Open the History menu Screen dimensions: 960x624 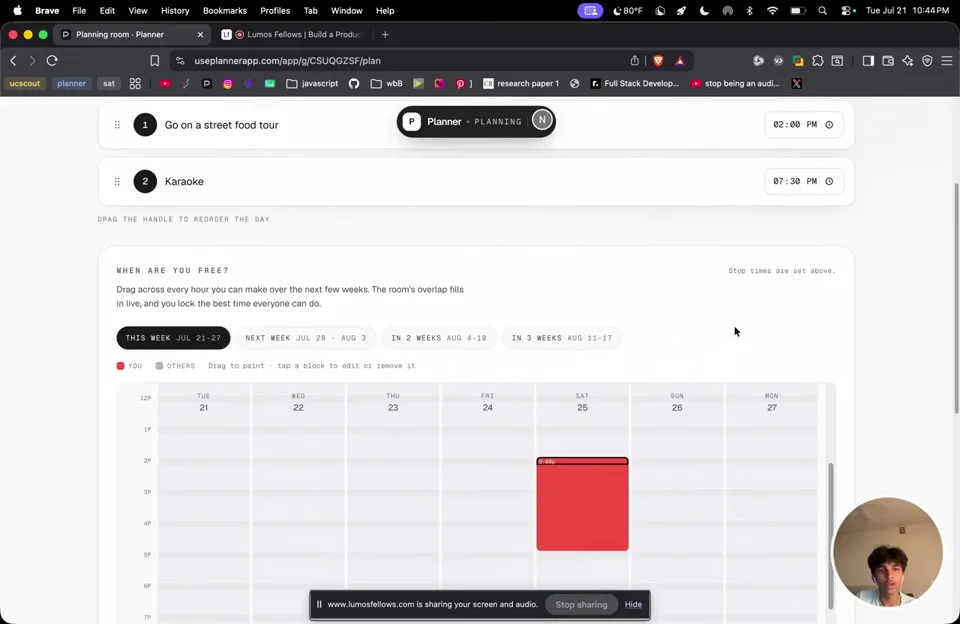pos(175,10)
